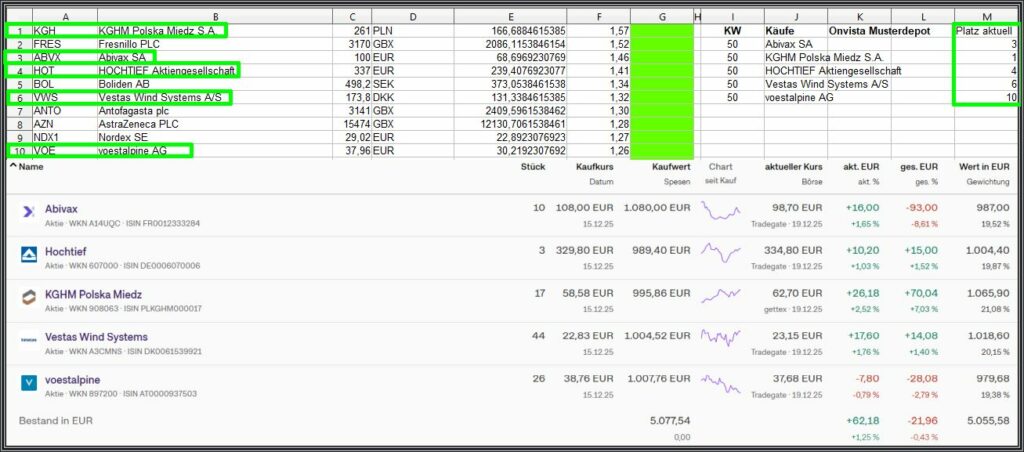Open the Abivax price chart thumbnail

[x=720, y=211]
